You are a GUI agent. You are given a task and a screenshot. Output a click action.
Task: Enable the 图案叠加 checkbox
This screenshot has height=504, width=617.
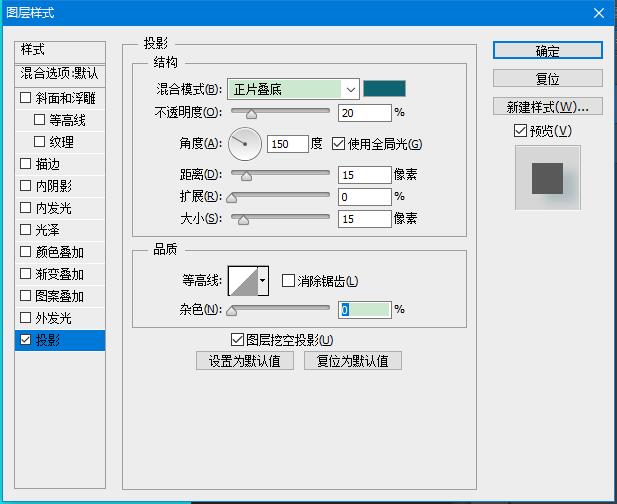tap(26, 295)
